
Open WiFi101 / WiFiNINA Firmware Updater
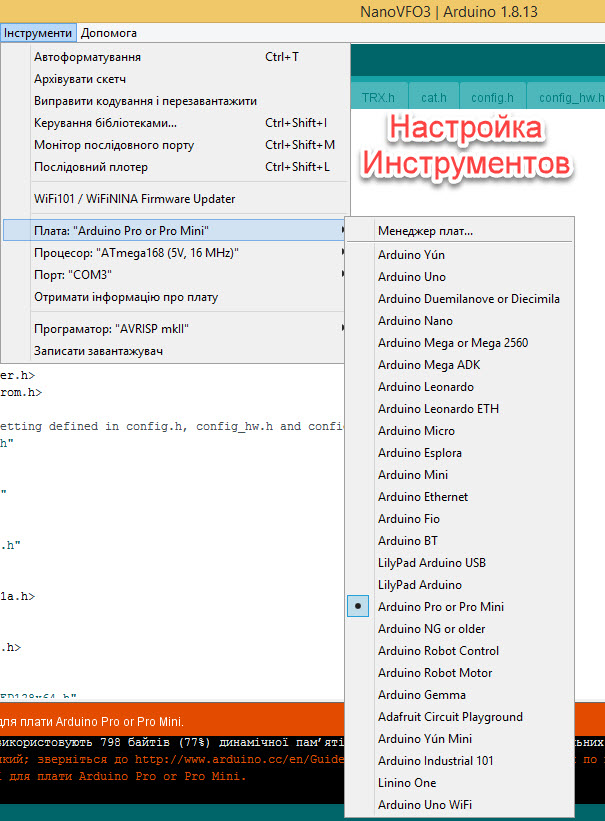pyautogui.click(x=134, y=199)
